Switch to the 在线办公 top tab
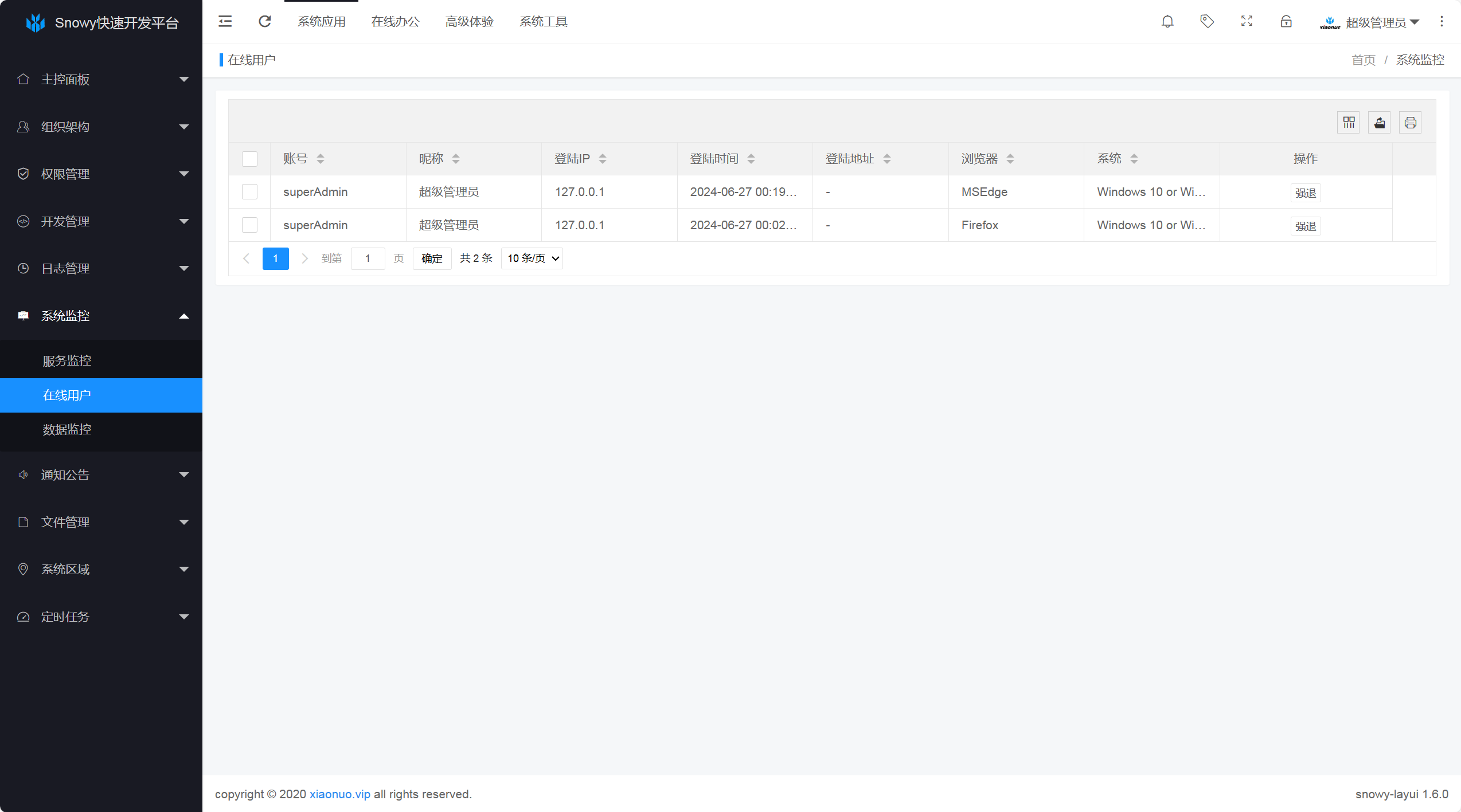 [395, 22]
